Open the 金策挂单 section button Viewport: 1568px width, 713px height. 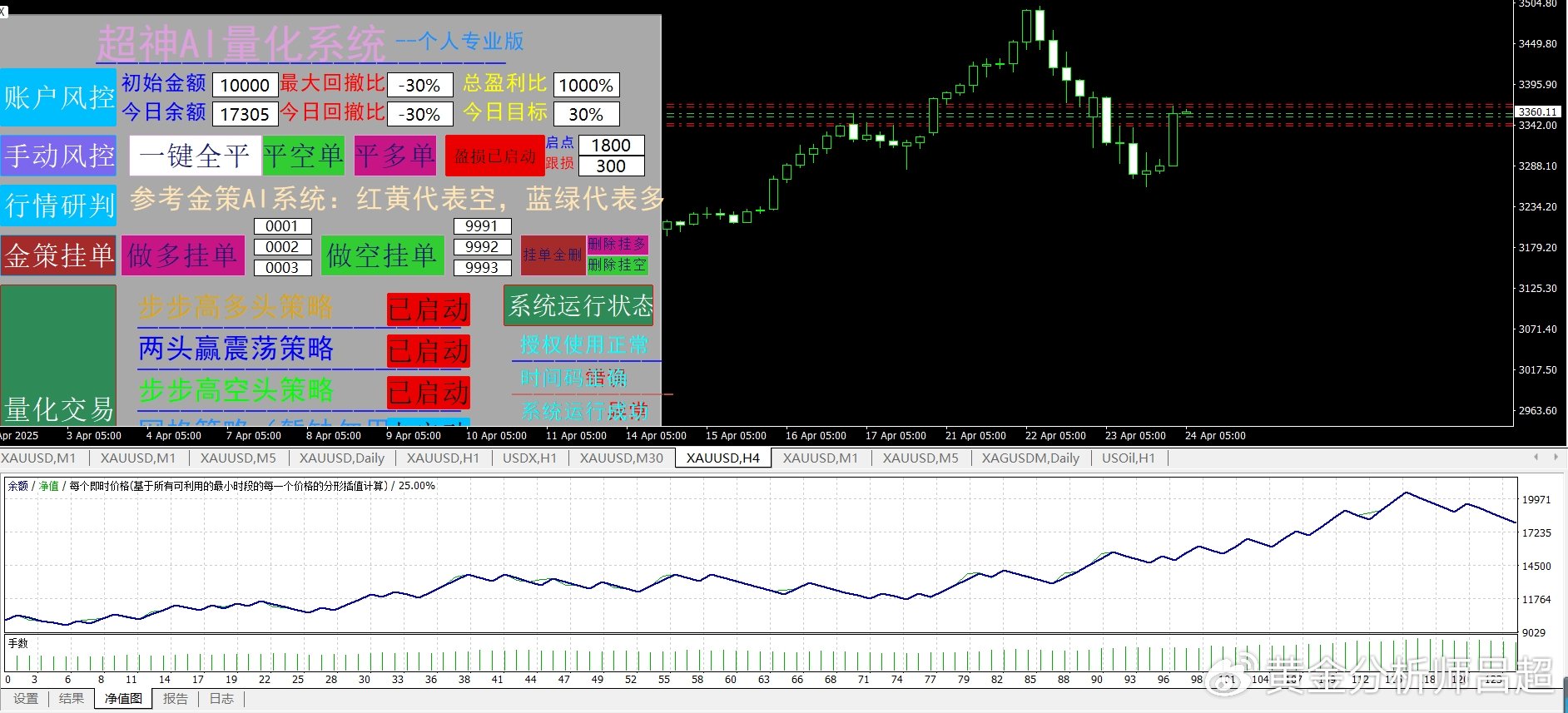pos(58,255)
